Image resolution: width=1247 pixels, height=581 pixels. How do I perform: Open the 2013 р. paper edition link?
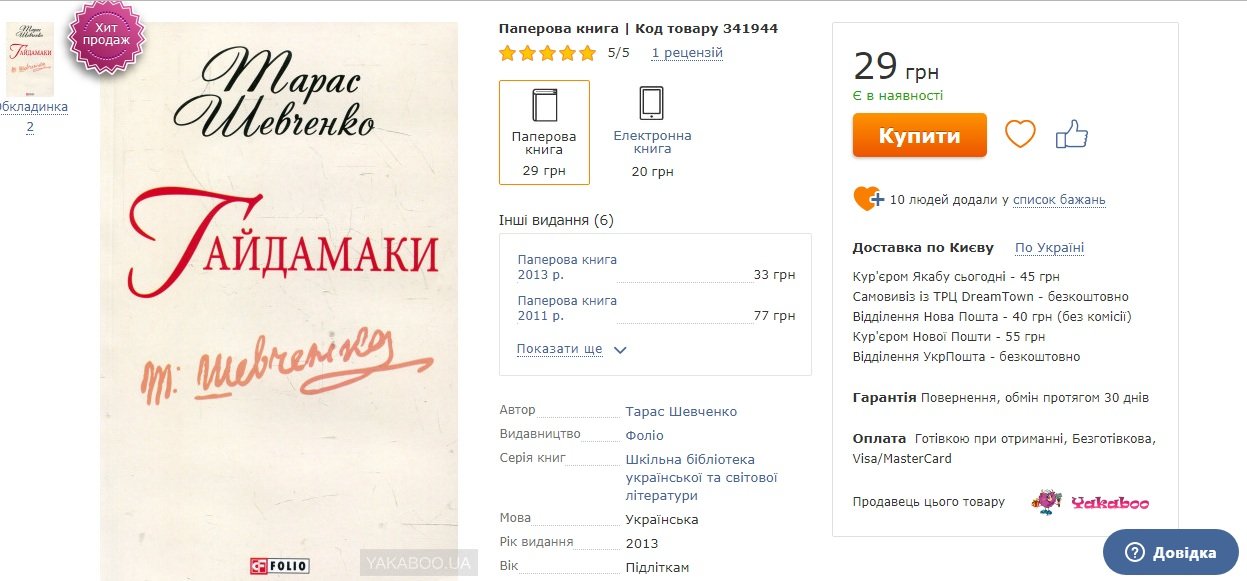pyautogui.click(x=567, y=267)
